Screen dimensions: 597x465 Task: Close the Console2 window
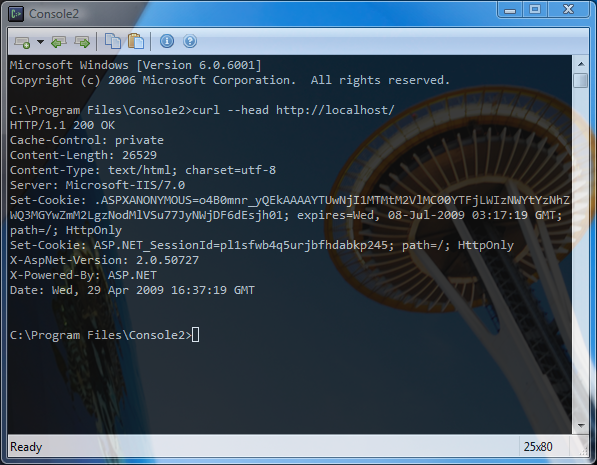tap(568, 10)
